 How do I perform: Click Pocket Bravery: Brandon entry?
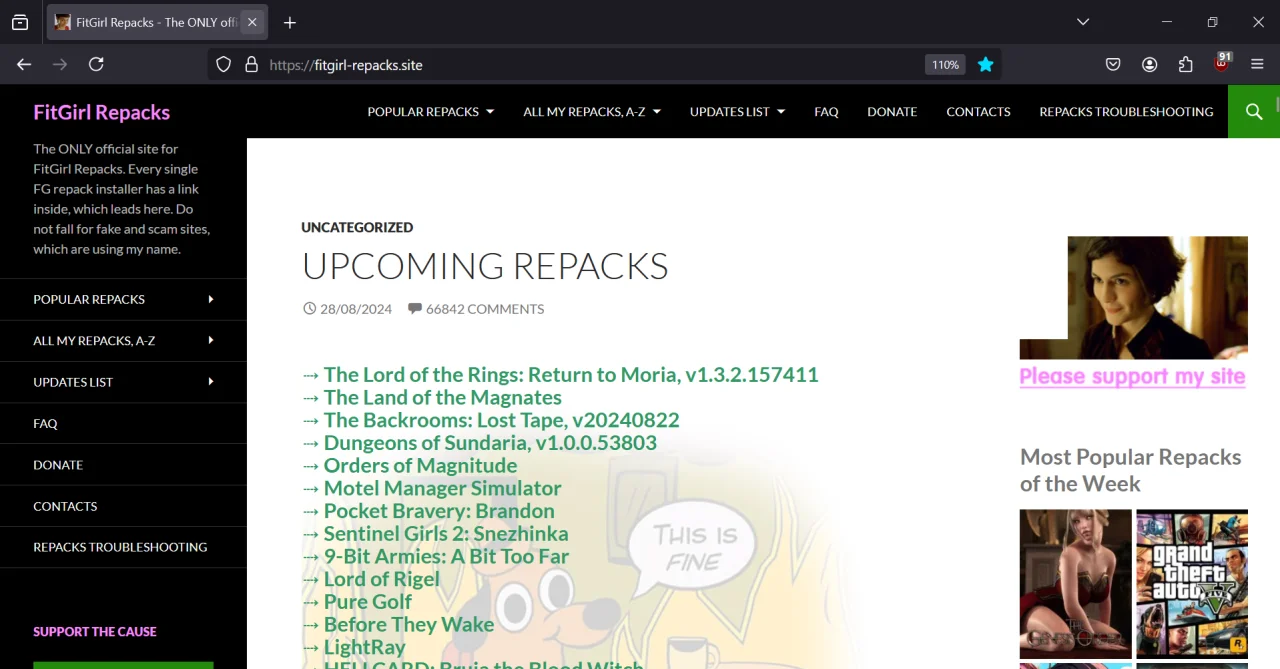point(439,511)
